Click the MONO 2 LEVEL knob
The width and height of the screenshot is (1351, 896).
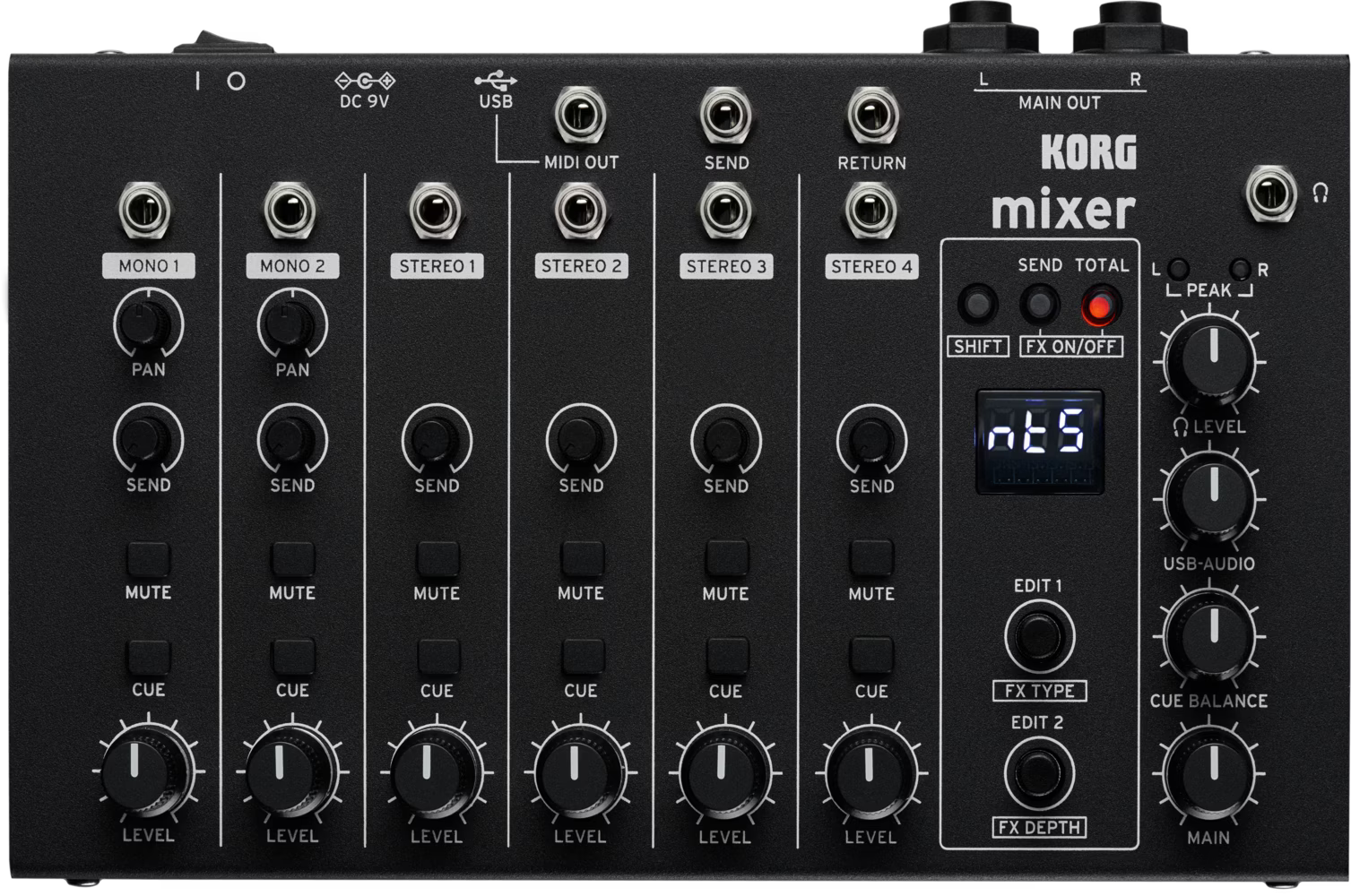pos(289,771)
